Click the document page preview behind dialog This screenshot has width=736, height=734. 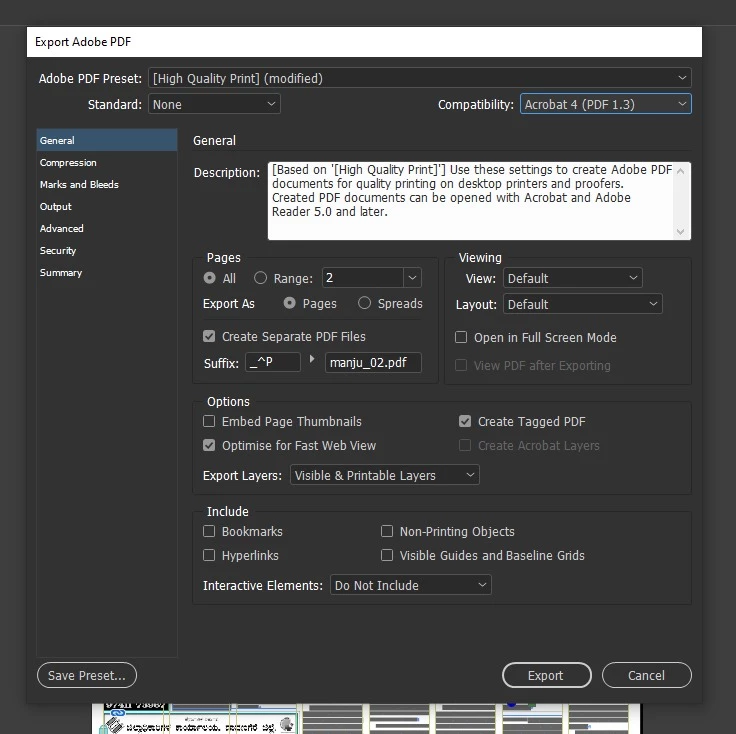click(366, 719)
